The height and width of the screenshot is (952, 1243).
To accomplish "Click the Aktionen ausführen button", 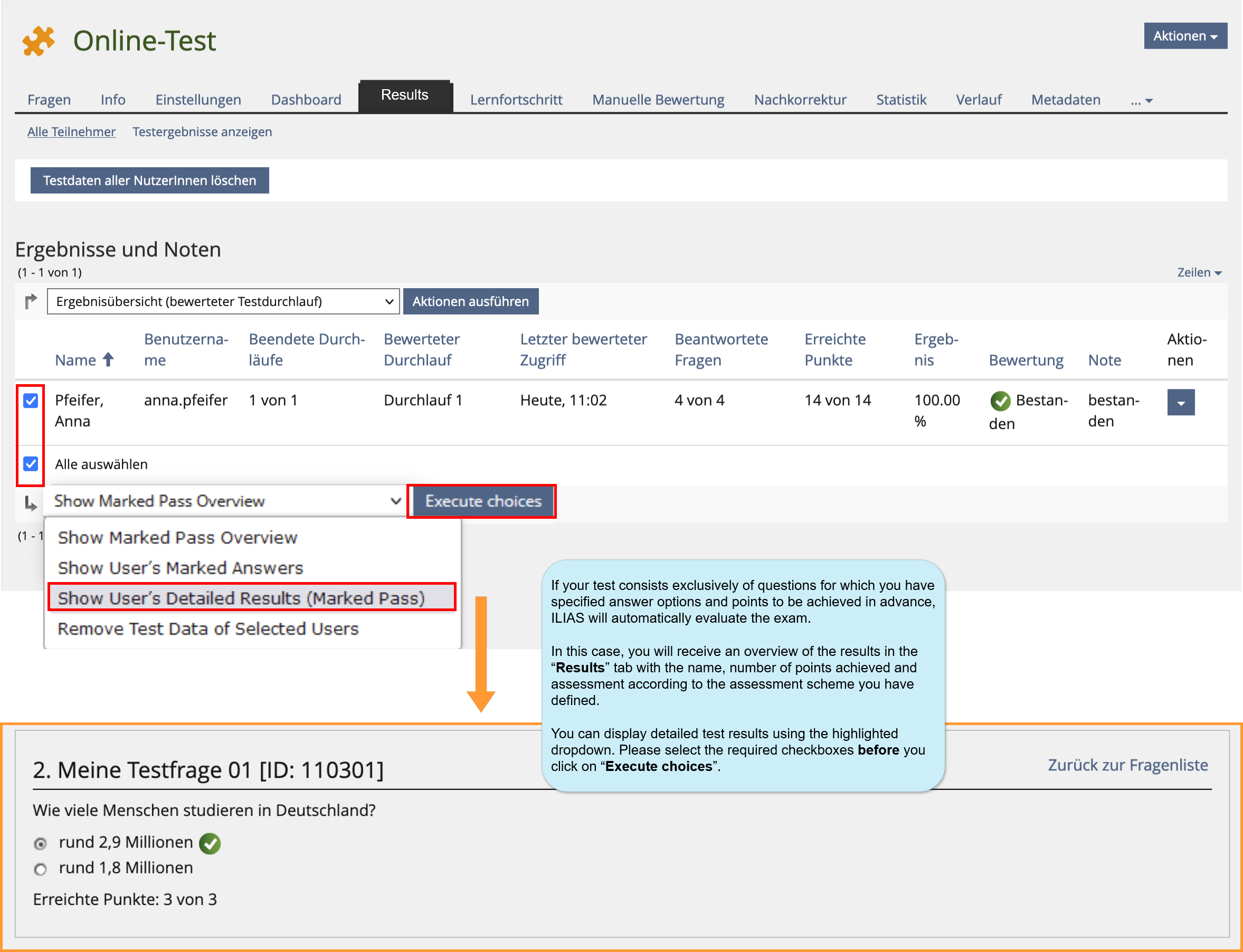I will [x=471, y=301].
